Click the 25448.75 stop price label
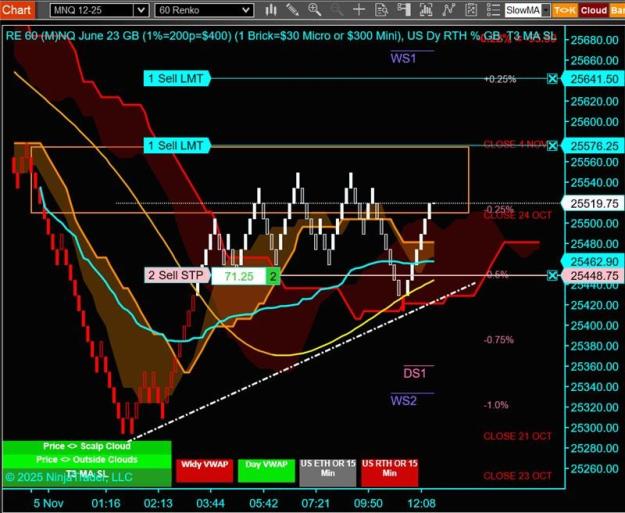 tap(593, 275)
